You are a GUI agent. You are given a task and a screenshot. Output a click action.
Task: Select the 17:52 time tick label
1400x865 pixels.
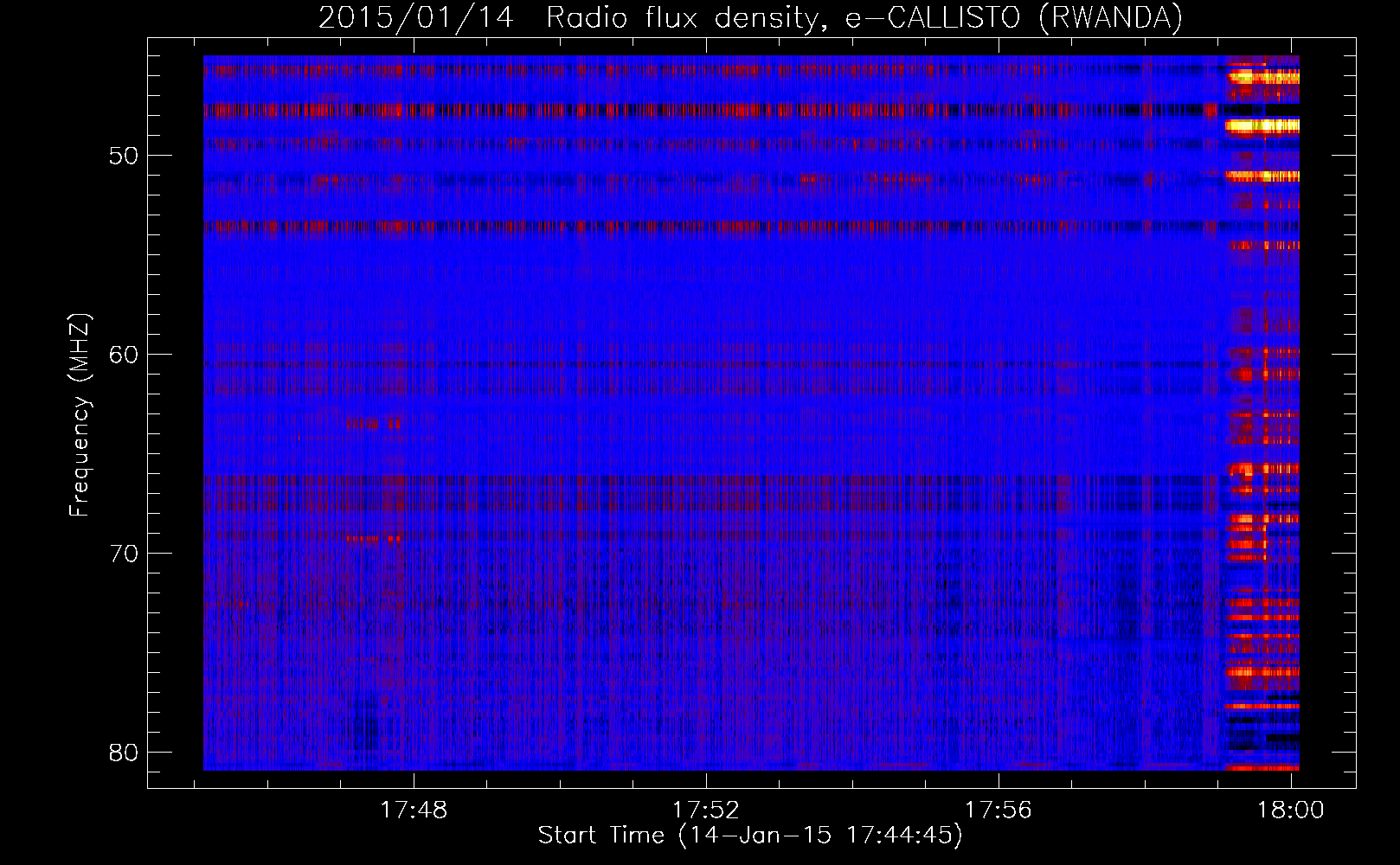707,811
